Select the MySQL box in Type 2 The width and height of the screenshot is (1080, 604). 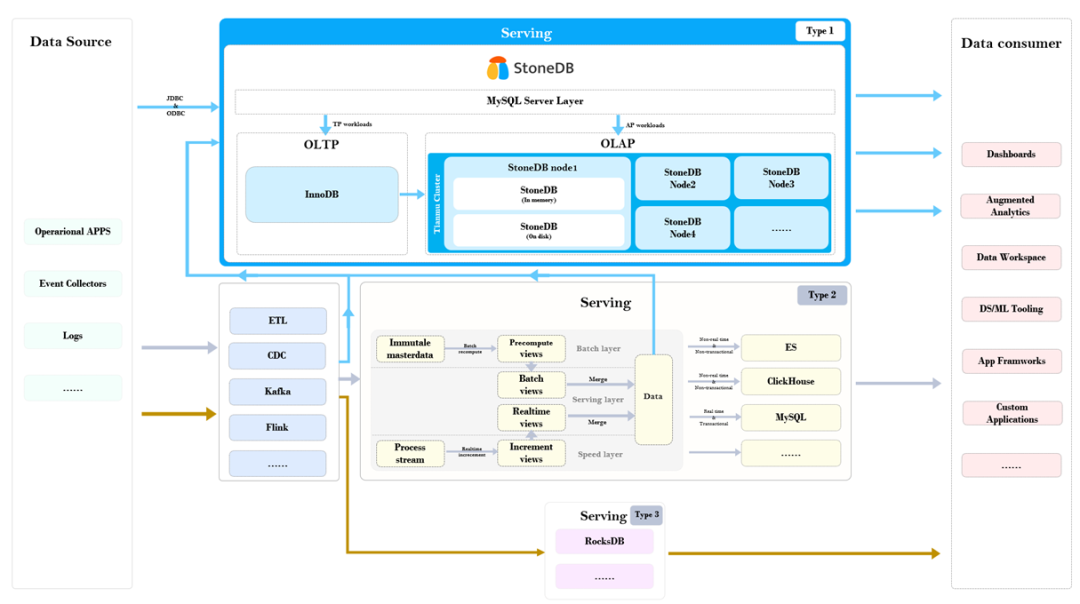(x=791, y=417)
